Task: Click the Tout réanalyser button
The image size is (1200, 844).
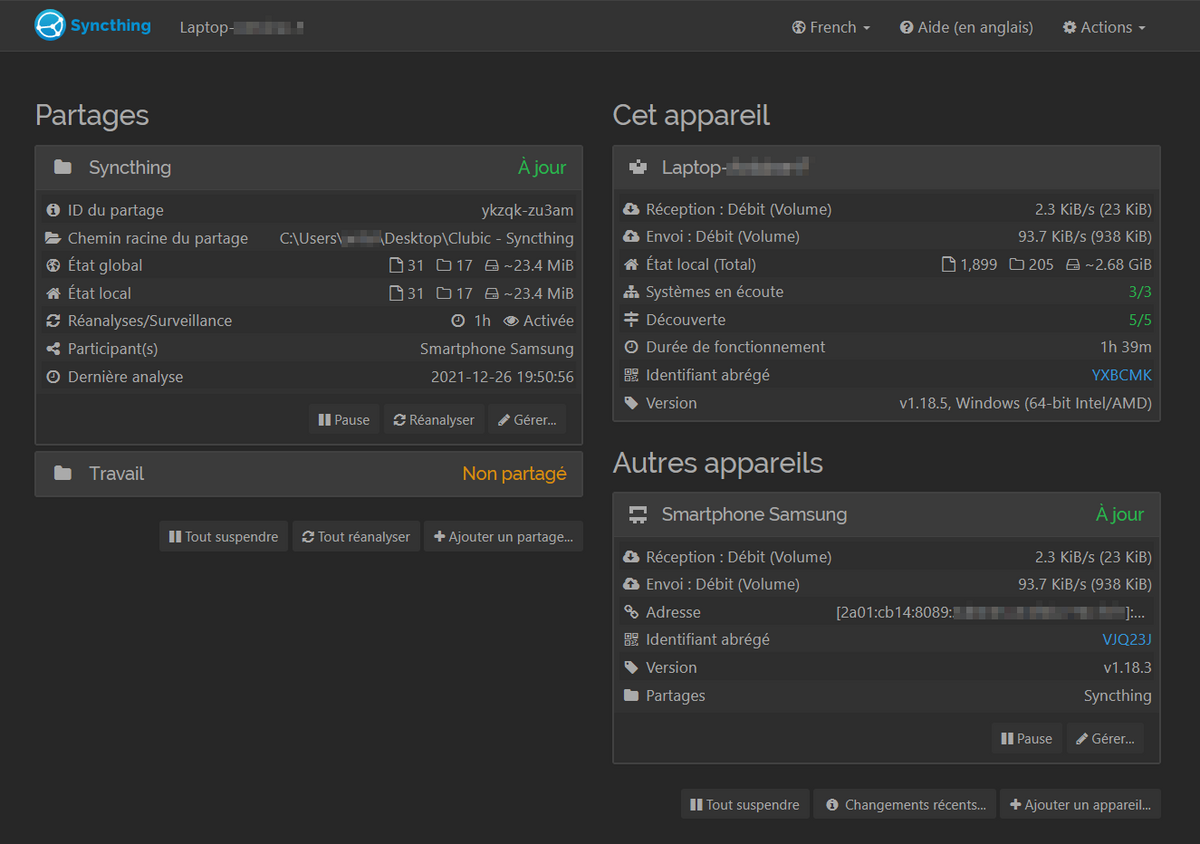Action: click(356, 537)
